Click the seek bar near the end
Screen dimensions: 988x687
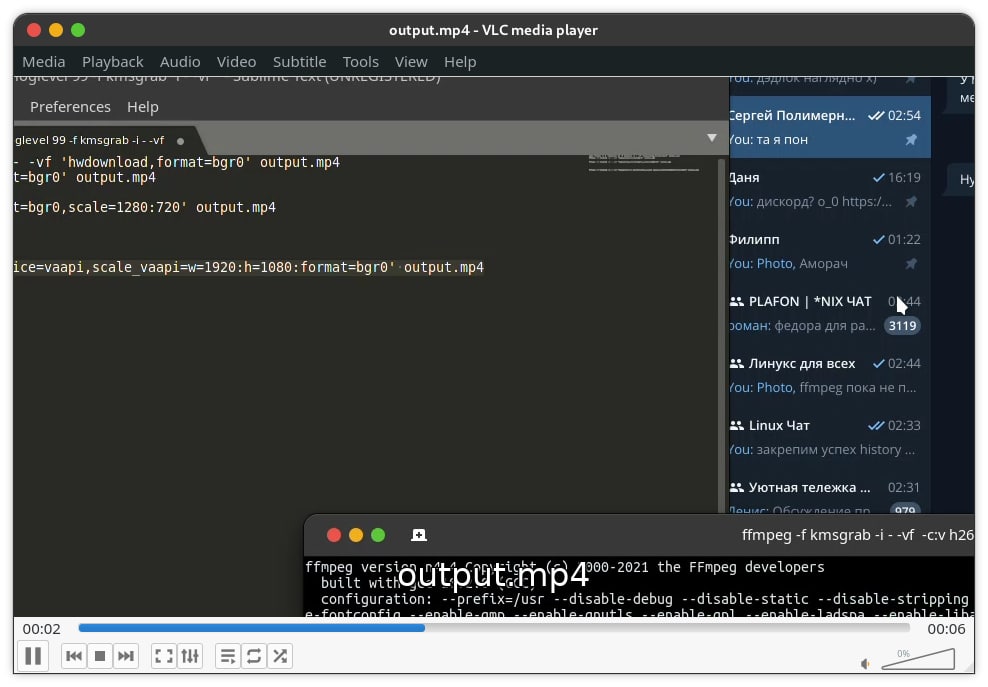pyautogui.click(x=890, y=628)
